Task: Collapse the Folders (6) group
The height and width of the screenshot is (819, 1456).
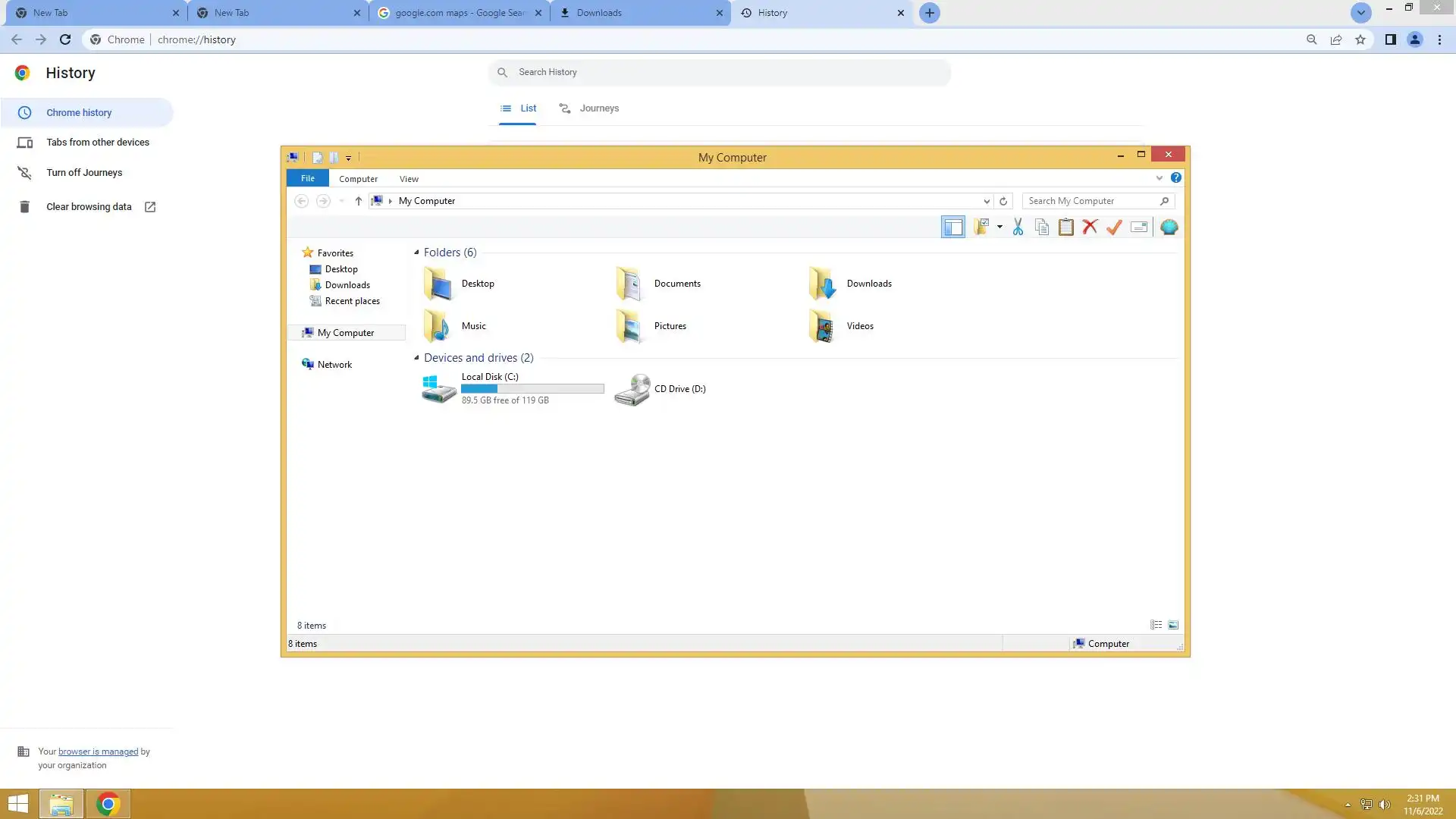Action: click(416, 252)
